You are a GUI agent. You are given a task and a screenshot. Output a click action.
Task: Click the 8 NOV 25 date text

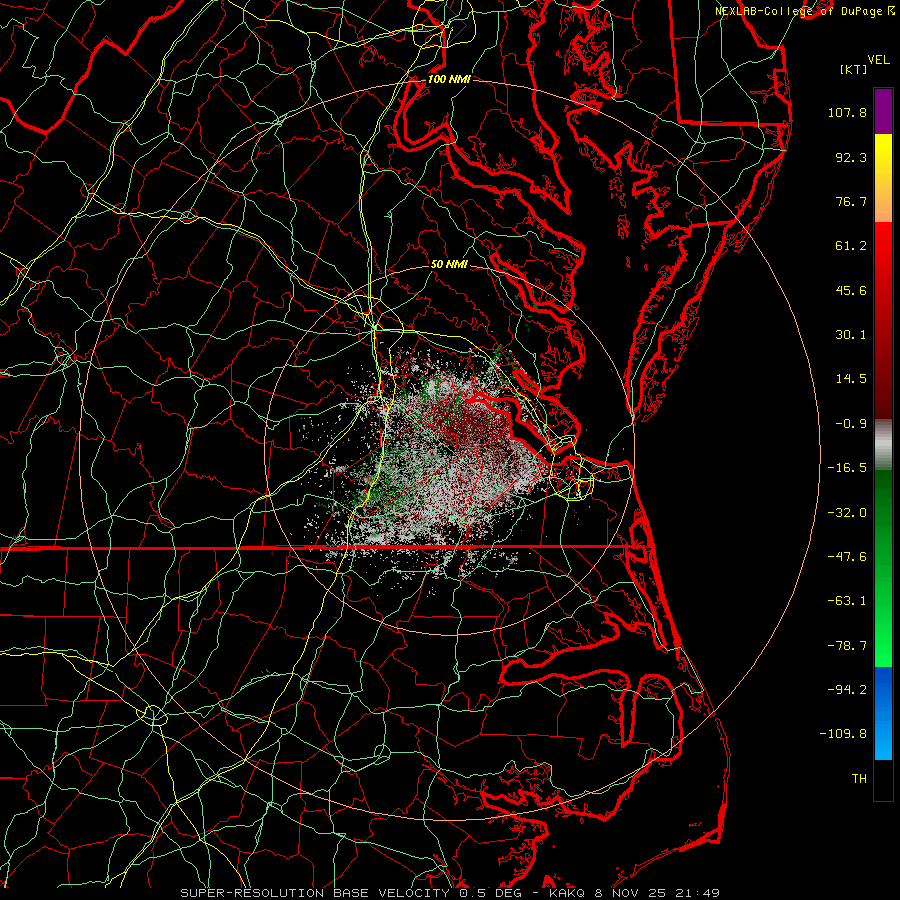[629, 893]
